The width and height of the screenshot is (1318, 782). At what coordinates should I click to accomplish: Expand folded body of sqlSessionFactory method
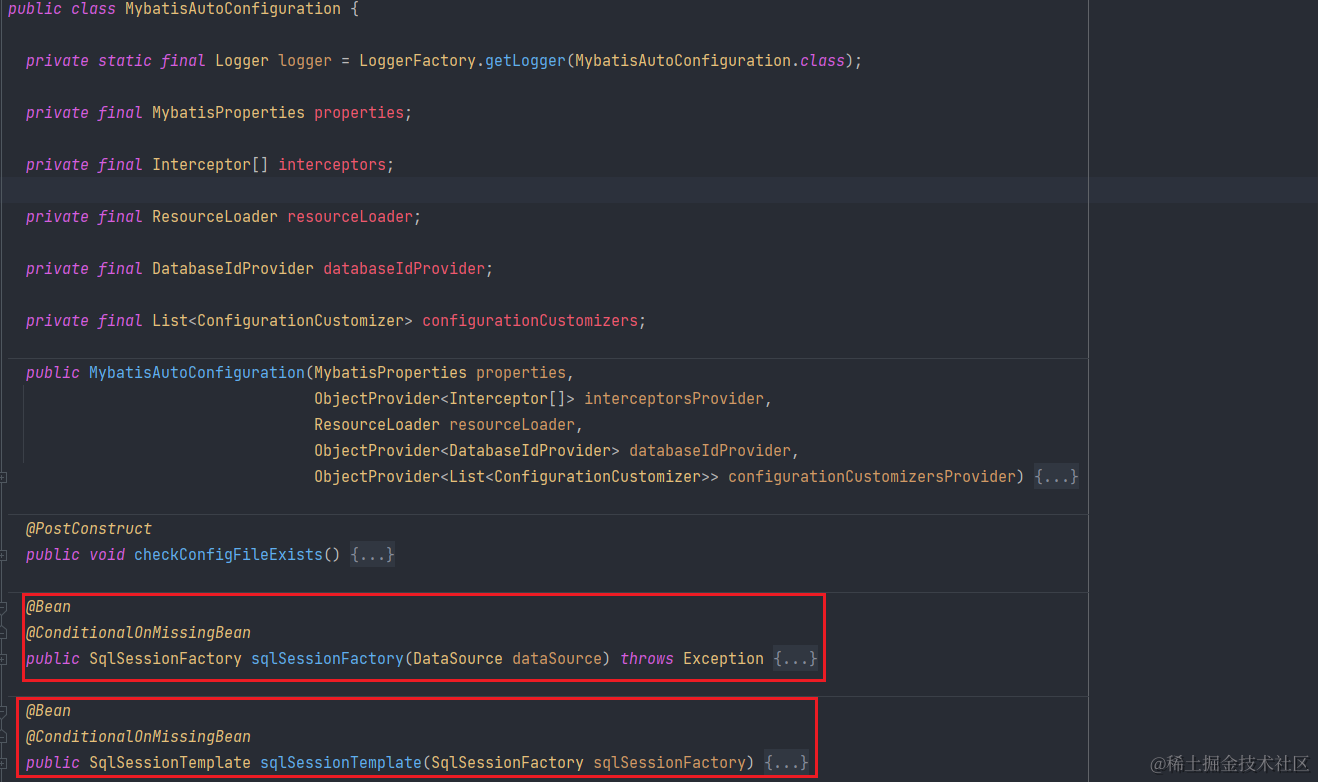click(x=795, y=659)
